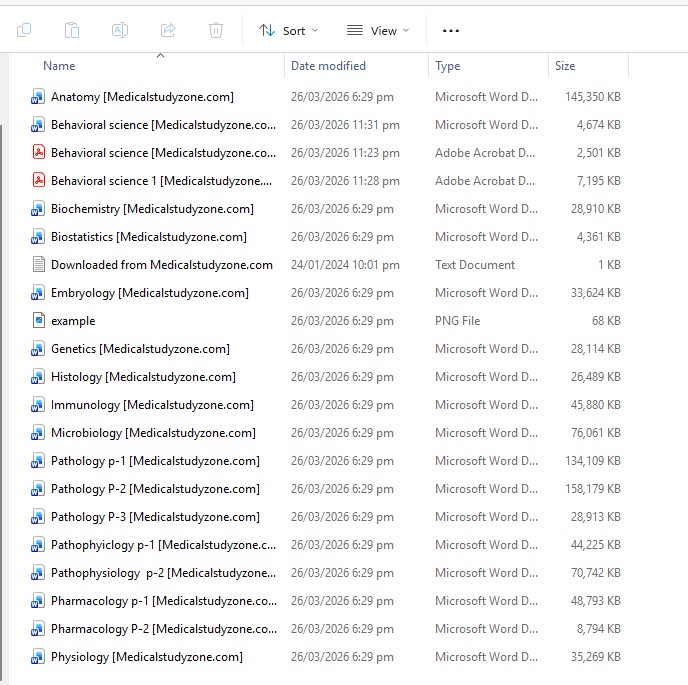
Task: Select file name 'Anatomy [Medicalstudyzone.com]'
Action: click(143, 97)
